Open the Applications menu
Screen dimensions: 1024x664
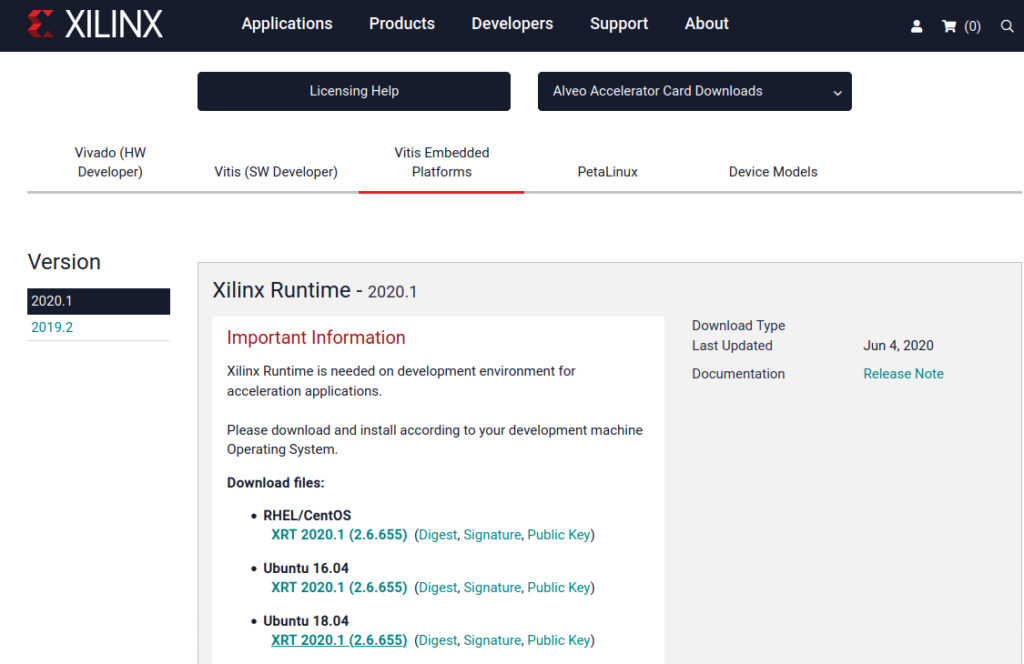tap(287, 24)
